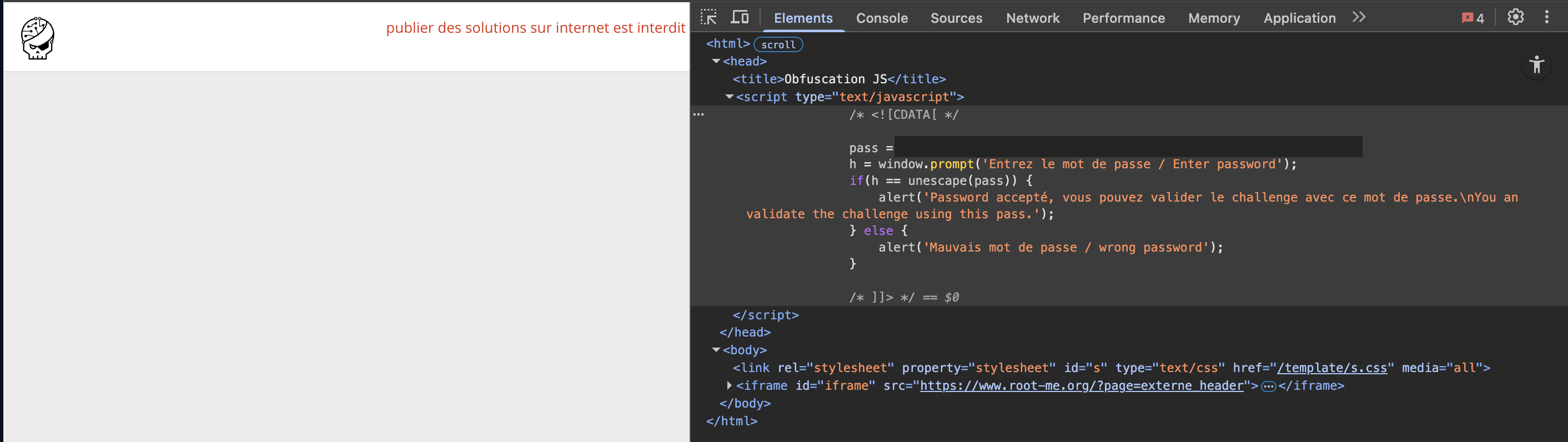Click the accessibility person icon

click(1536, 64)
